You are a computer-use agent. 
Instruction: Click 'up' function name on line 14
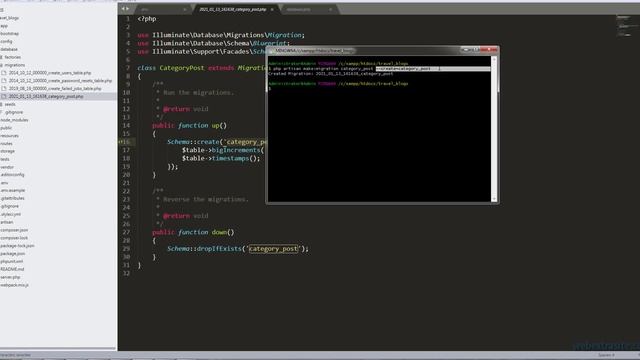coord(216,126)
